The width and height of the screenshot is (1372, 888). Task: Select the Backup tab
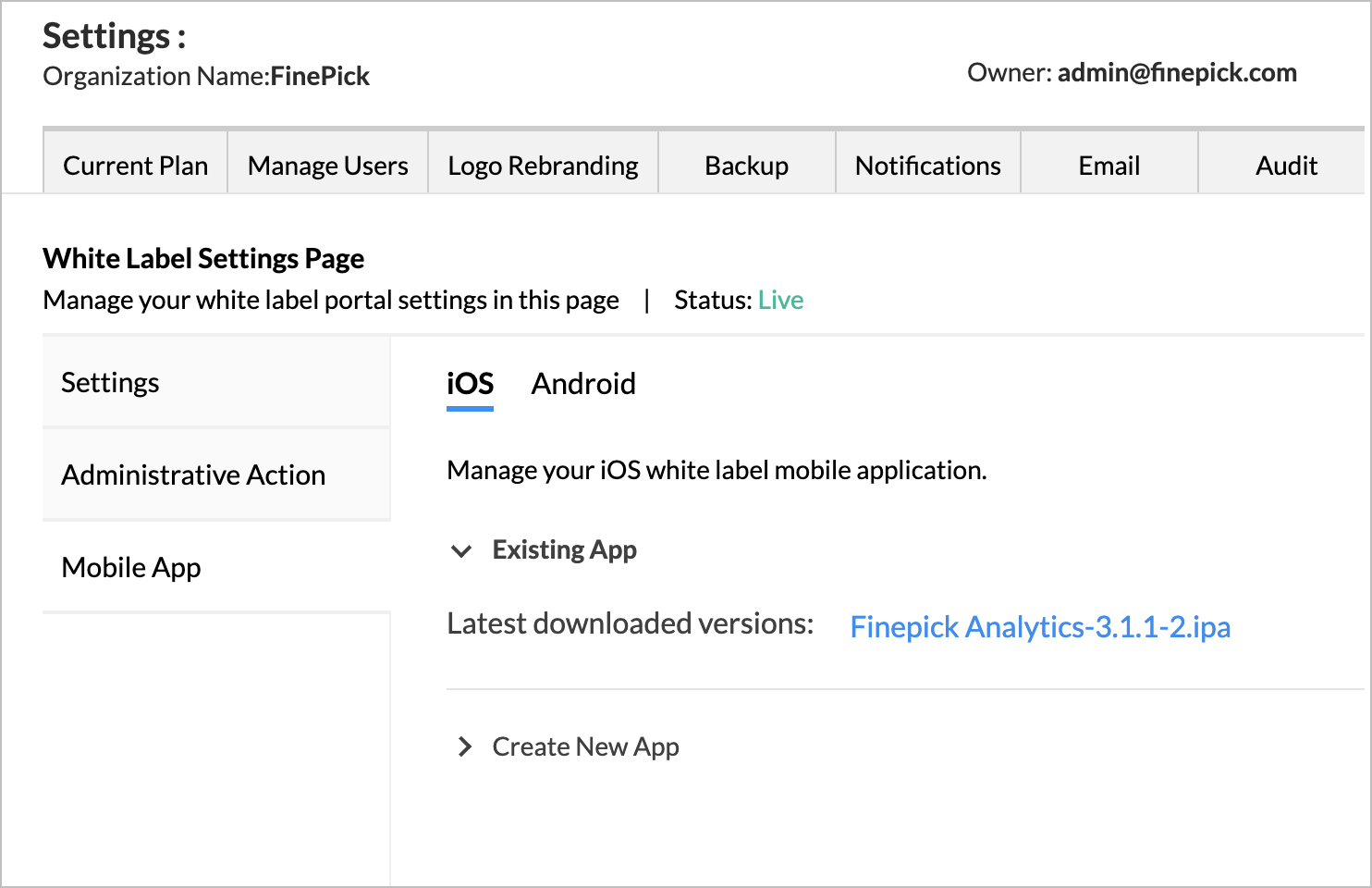pyautogui.click(x=746, y=165)
